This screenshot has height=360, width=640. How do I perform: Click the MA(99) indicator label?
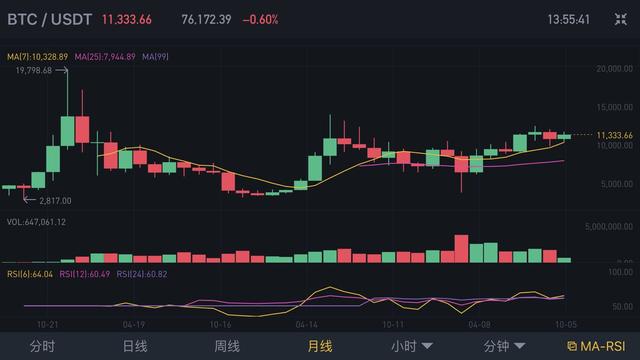[x=155, y=57]
